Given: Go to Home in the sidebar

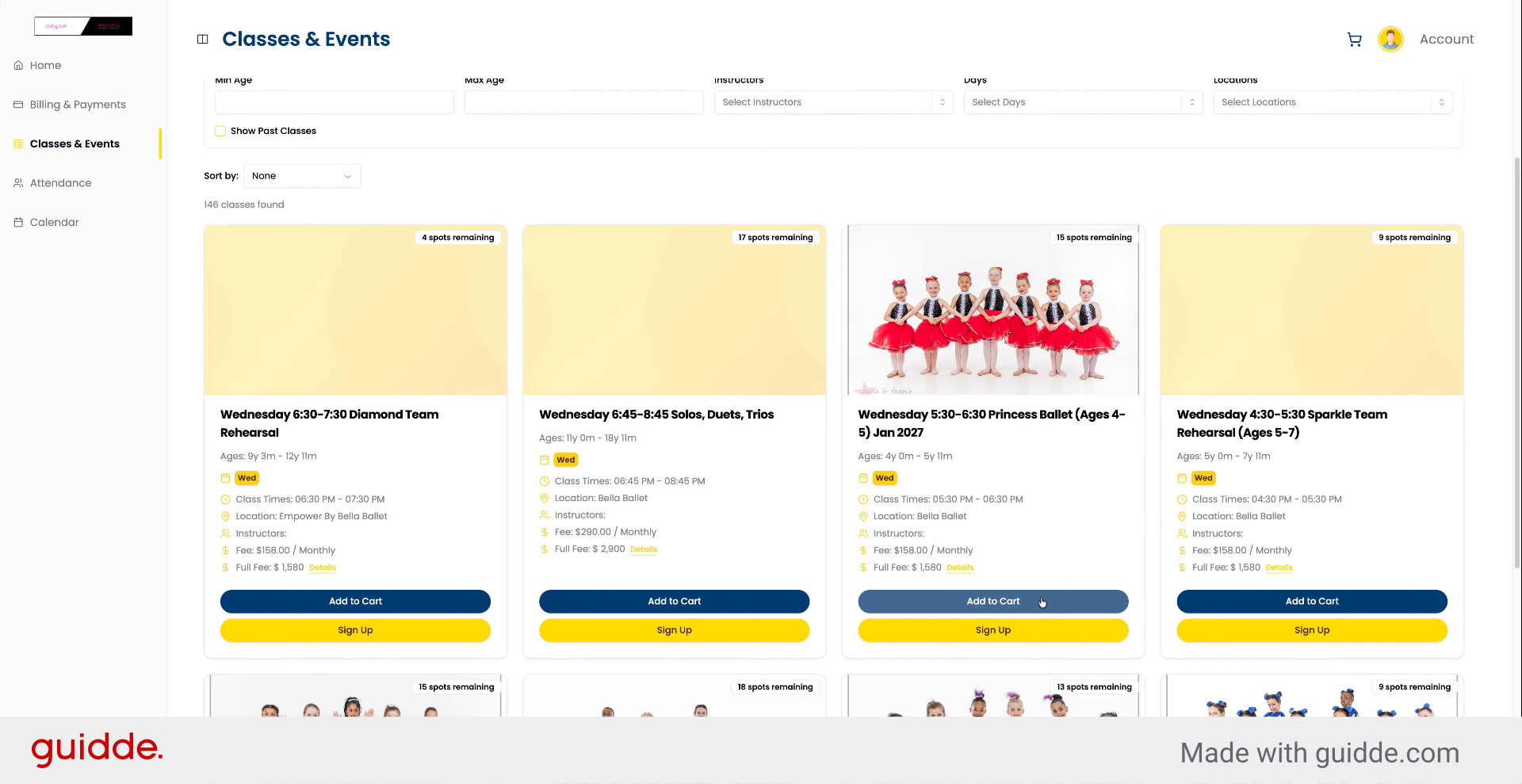Looking at the screenshot, I should point(45,65).
